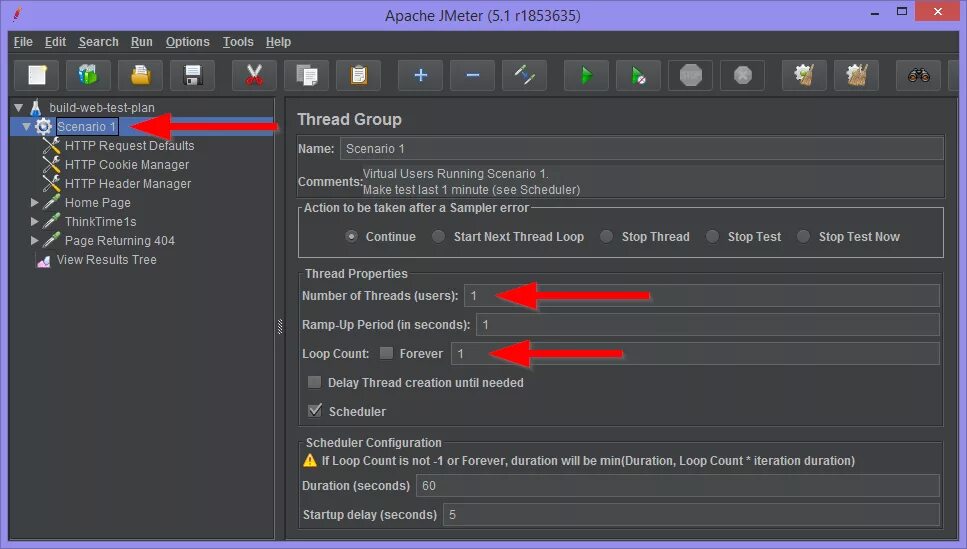This screenshot has height=549, width=967.
Task: Click the New test plan toolbar icon
Action: 36,76
